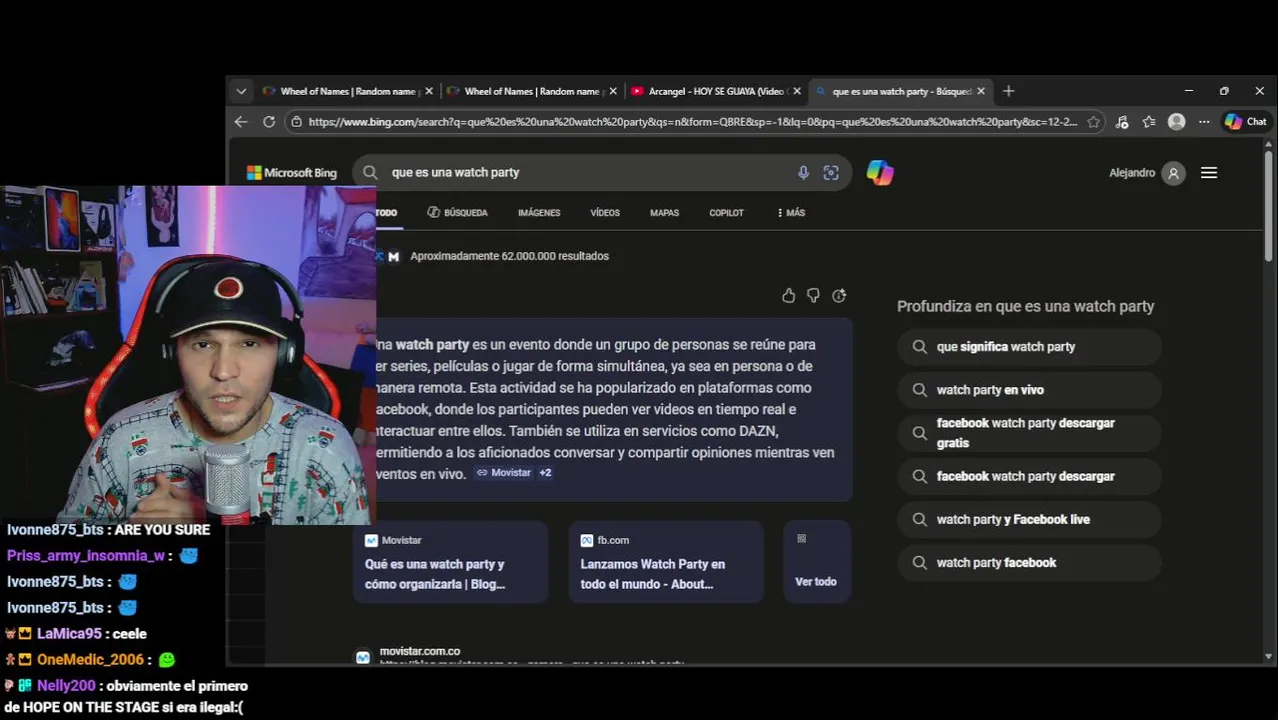Open Movistar card 'Qué es una watch party'
The image size is (1278, 720).
(450, 562)
